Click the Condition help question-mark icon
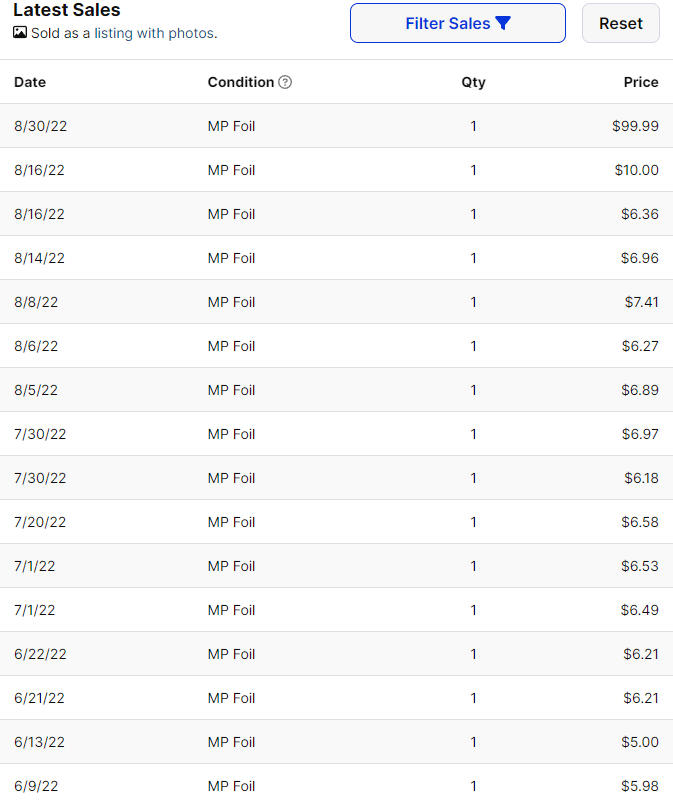Viewport: 673px width, 806px height. [285, 82]
